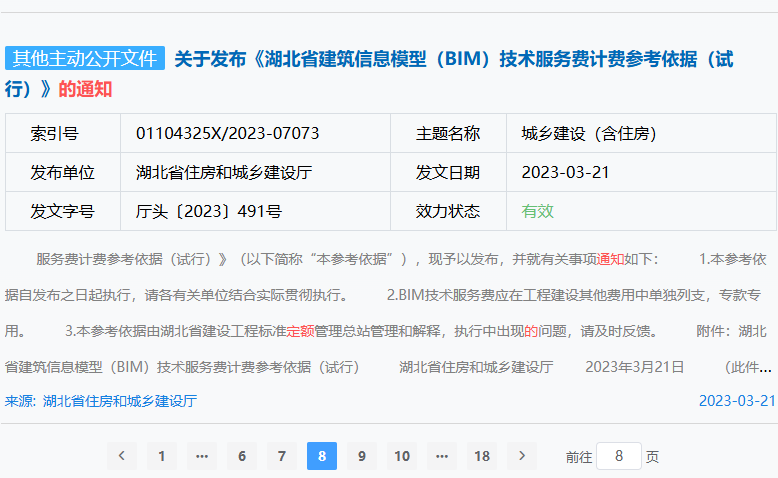The width and height of the screenshot is (778, 478).
Task: Open page 1 in pagination
Action: coord(161,456)
